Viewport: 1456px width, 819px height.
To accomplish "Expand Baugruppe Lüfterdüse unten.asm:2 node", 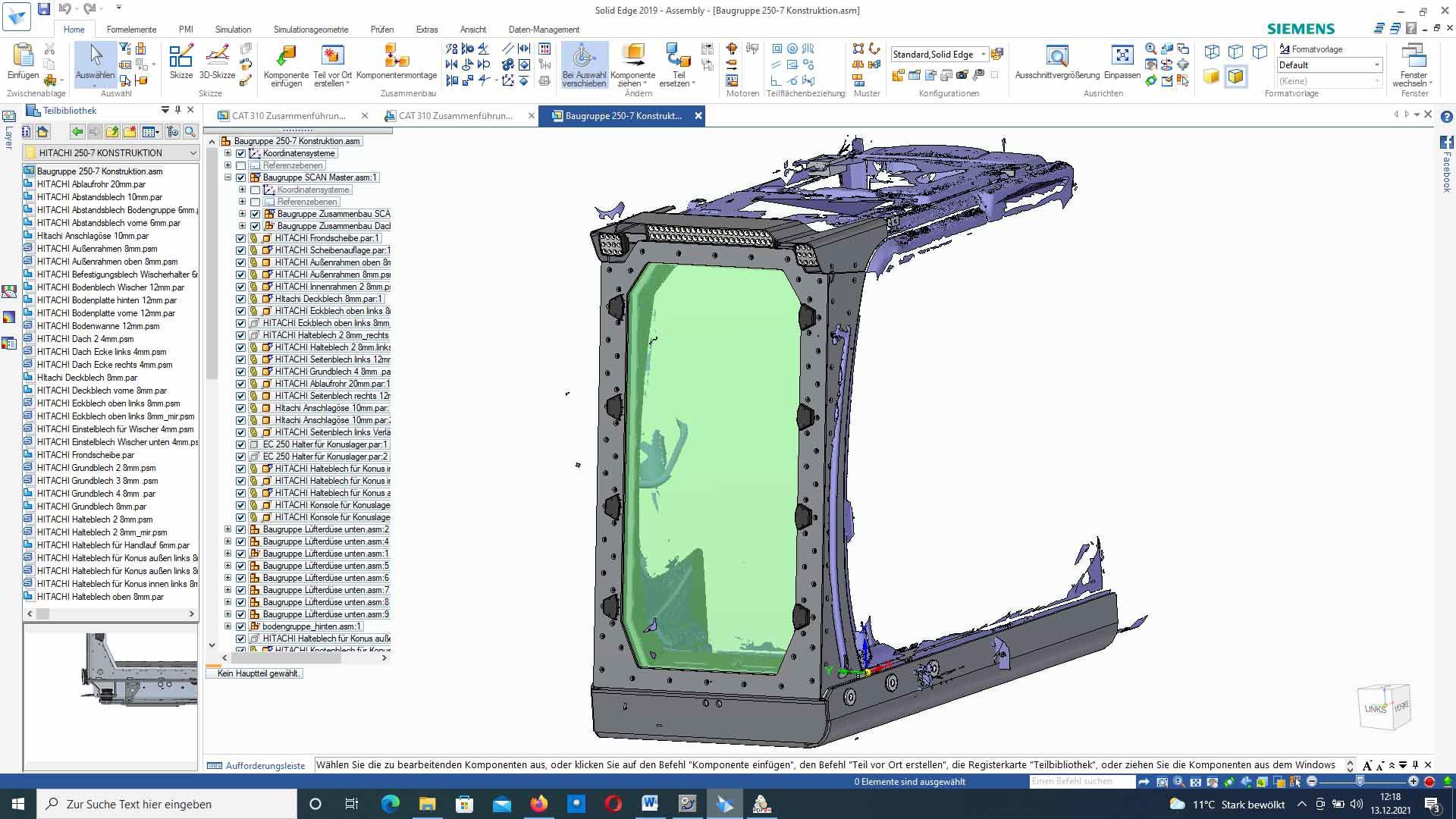I will [227, 529].
